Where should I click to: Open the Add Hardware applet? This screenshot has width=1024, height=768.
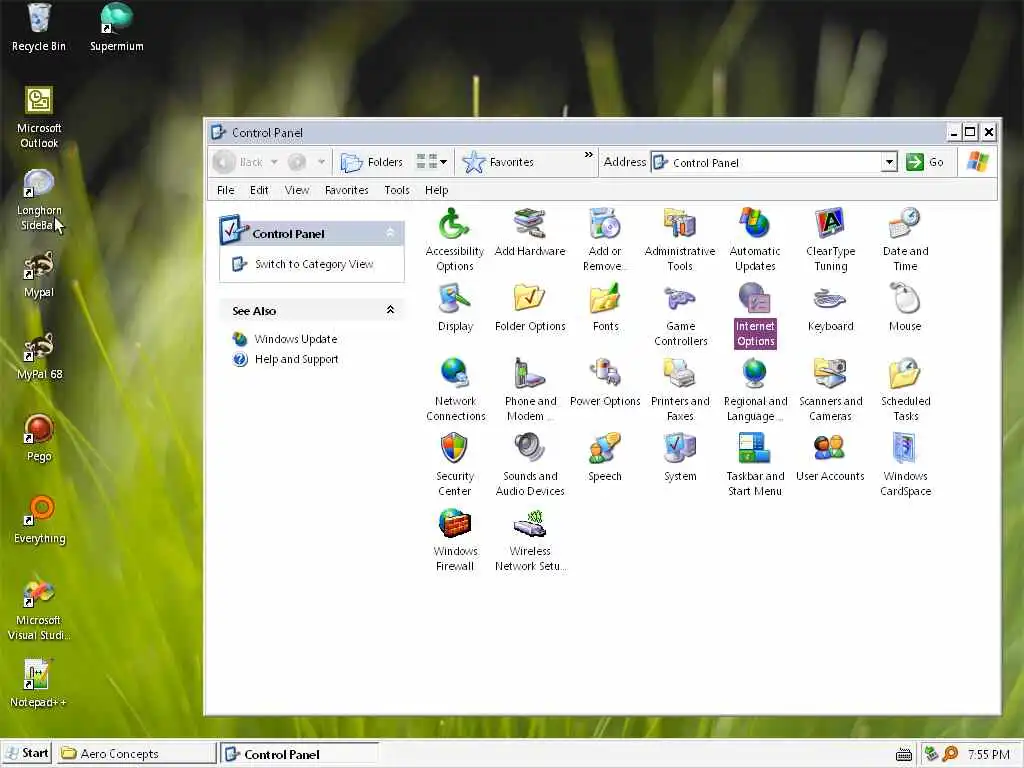tap(530, 232)
